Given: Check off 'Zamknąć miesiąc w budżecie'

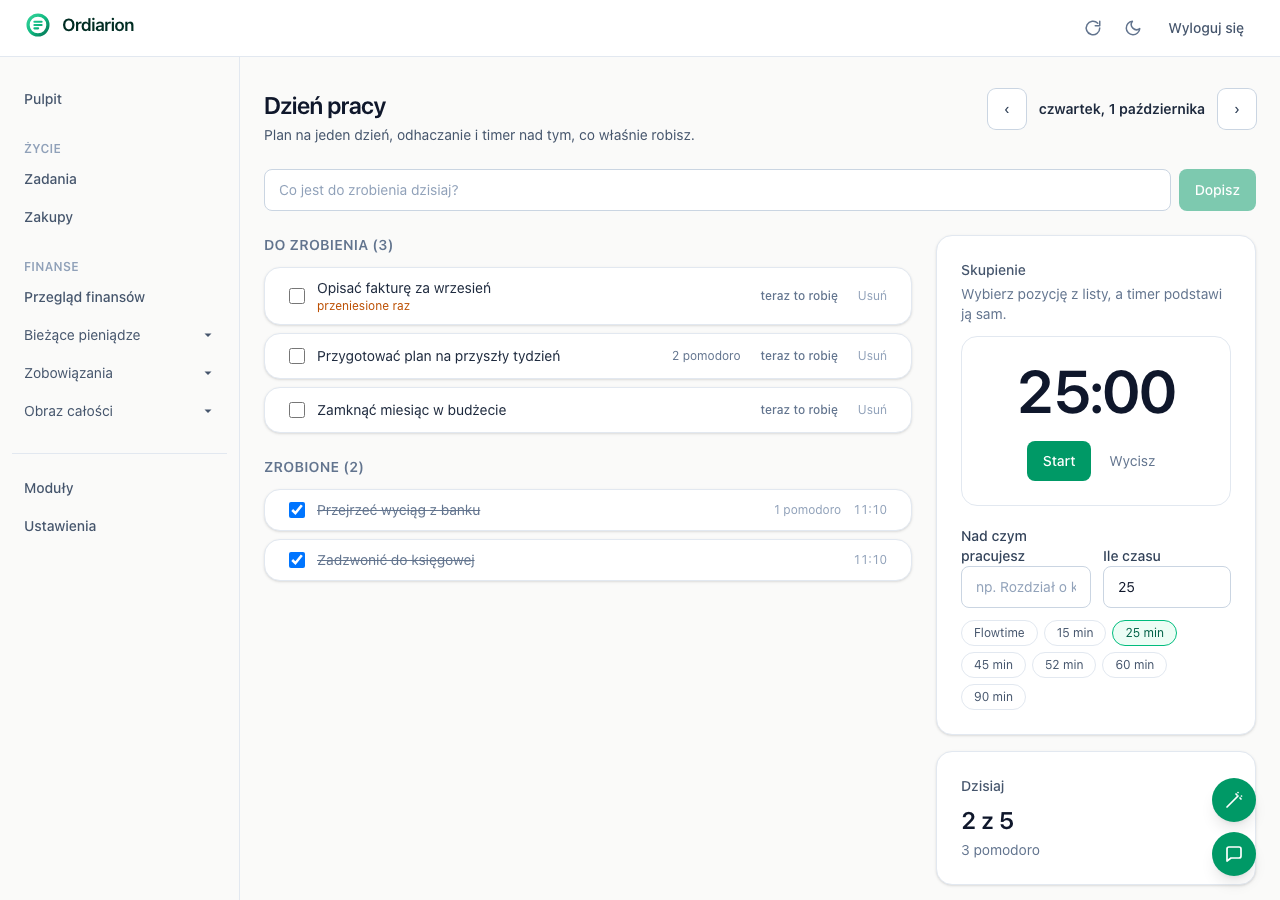Looking at the screenshot, I should click(297, 410).
